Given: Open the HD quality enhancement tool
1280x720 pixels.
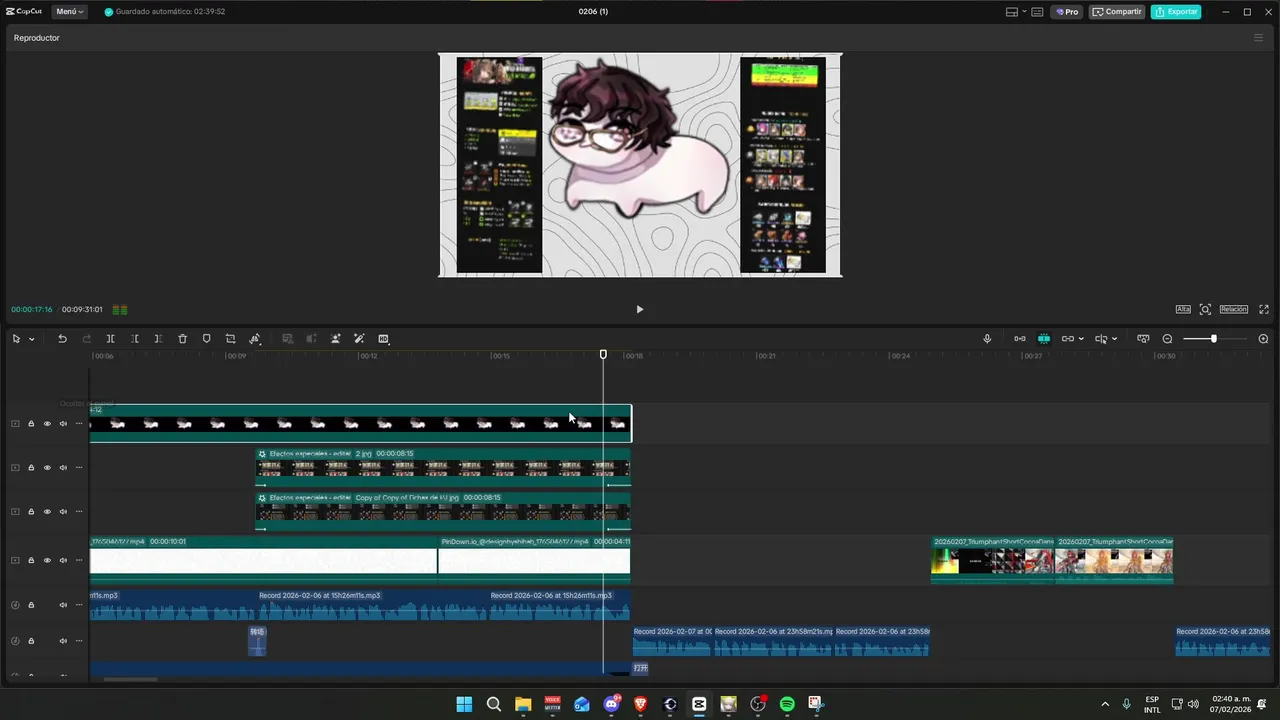Looking at the screenshot, I should 383,339.
